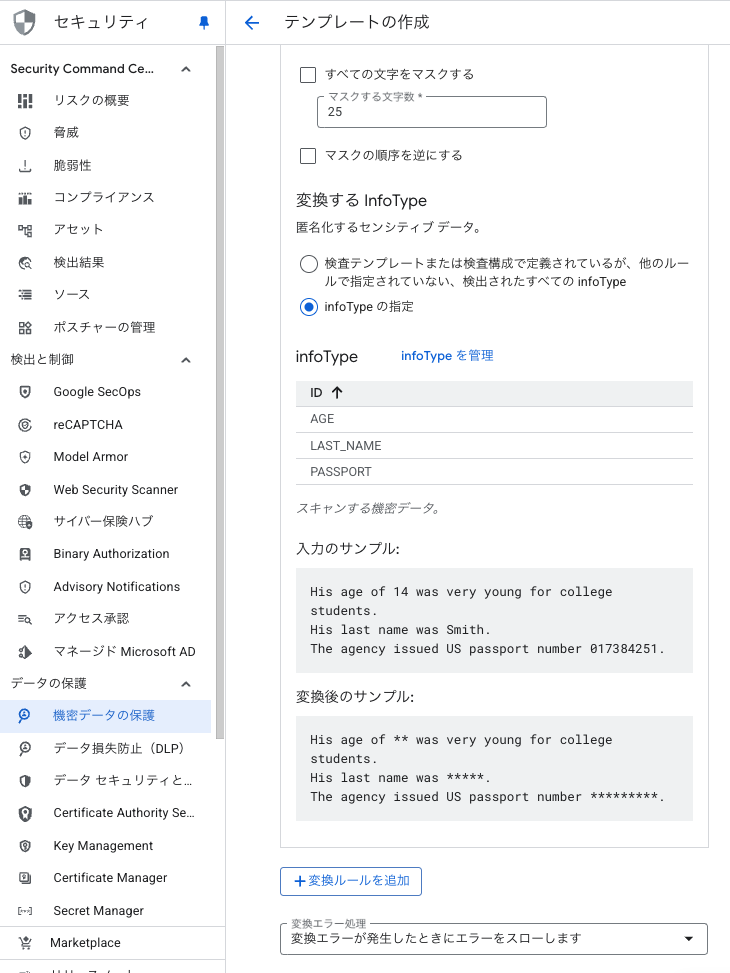Click the 変換する InfoType heading
The width and height of the screenshot is (730, 973).
[361, 201]
